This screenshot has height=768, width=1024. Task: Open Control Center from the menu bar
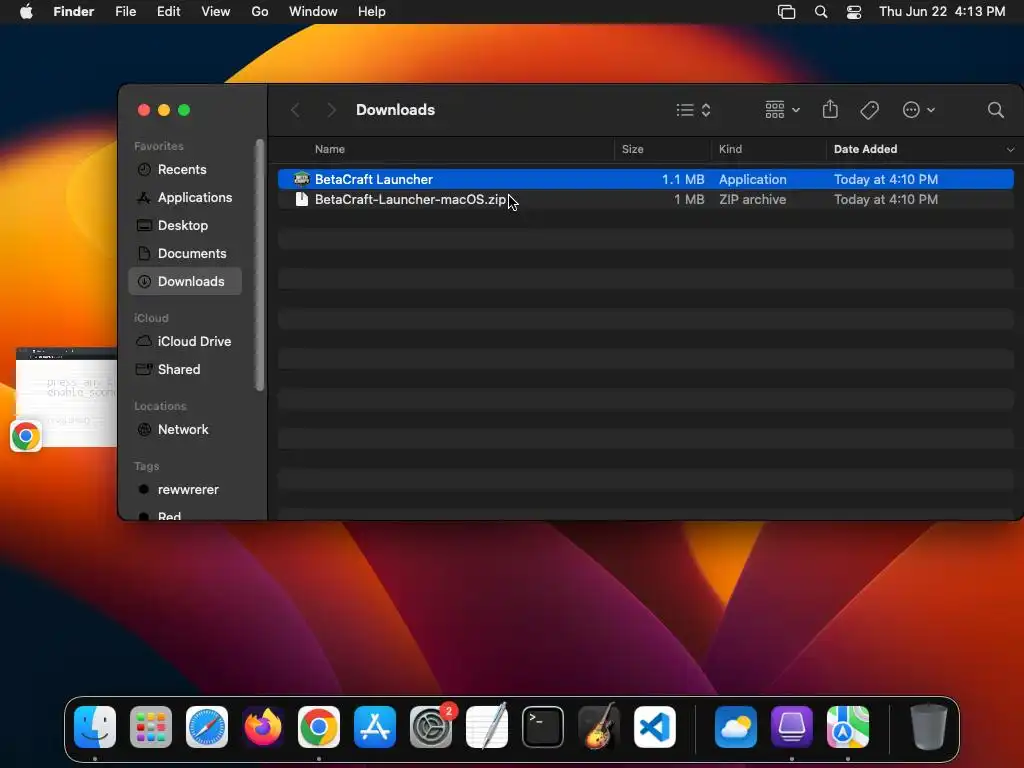tap(854, 12)
